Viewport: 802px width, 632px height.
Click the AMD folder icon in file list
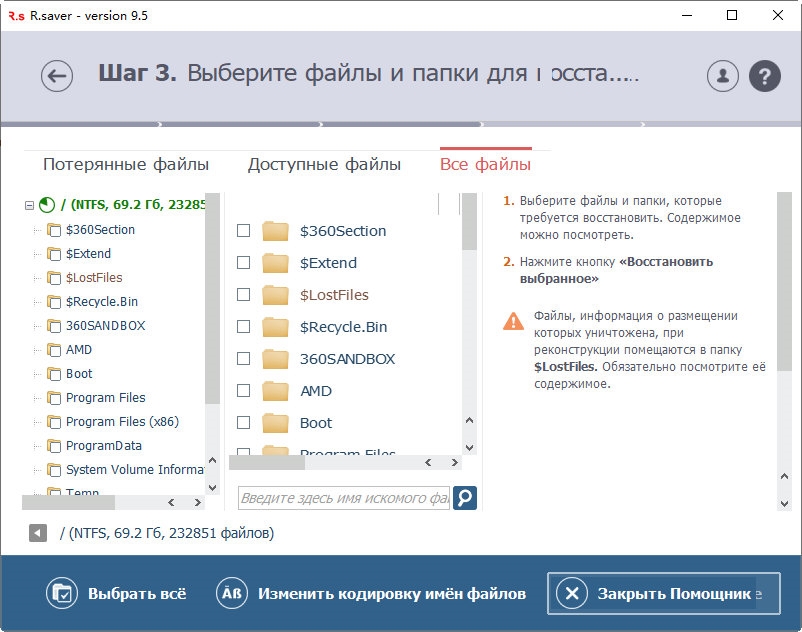[275, 391]
